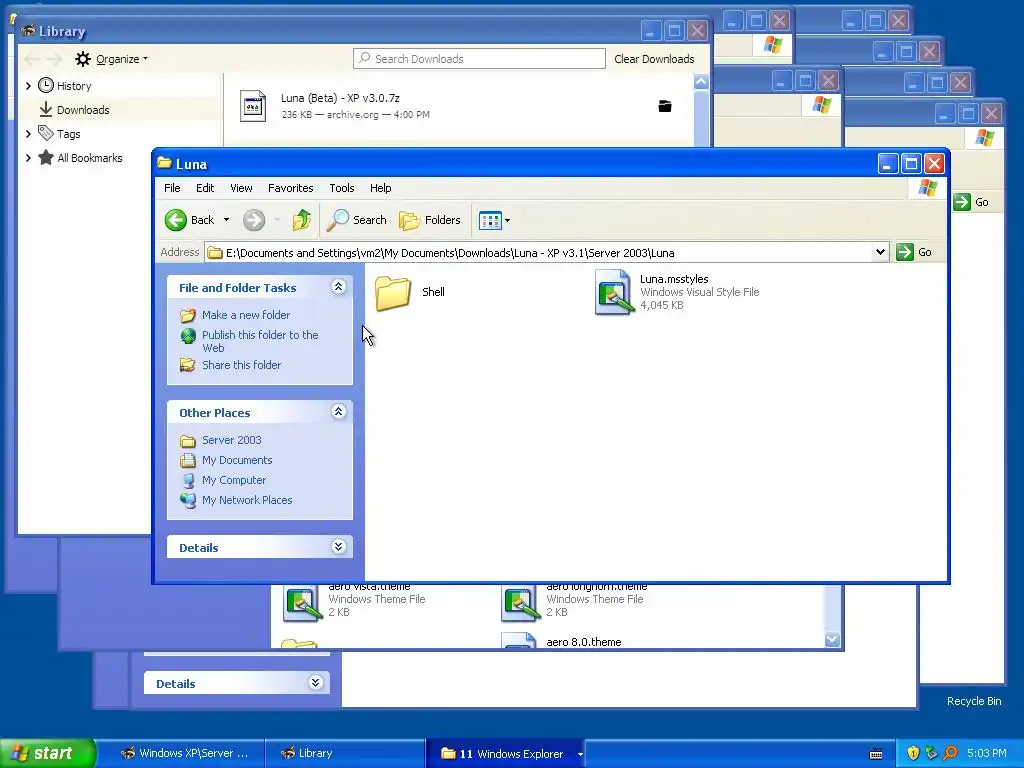
Task: Click the yellow security shield tray icon
Action: [x=913, y=754]
